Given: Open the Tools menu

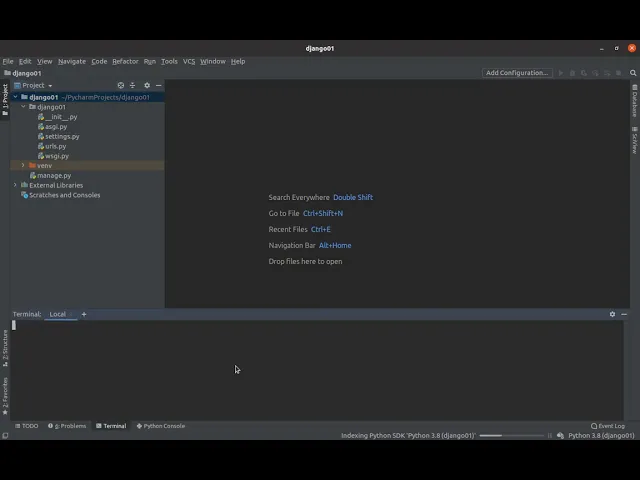Looking at the screenshot, I should point(169,61).
